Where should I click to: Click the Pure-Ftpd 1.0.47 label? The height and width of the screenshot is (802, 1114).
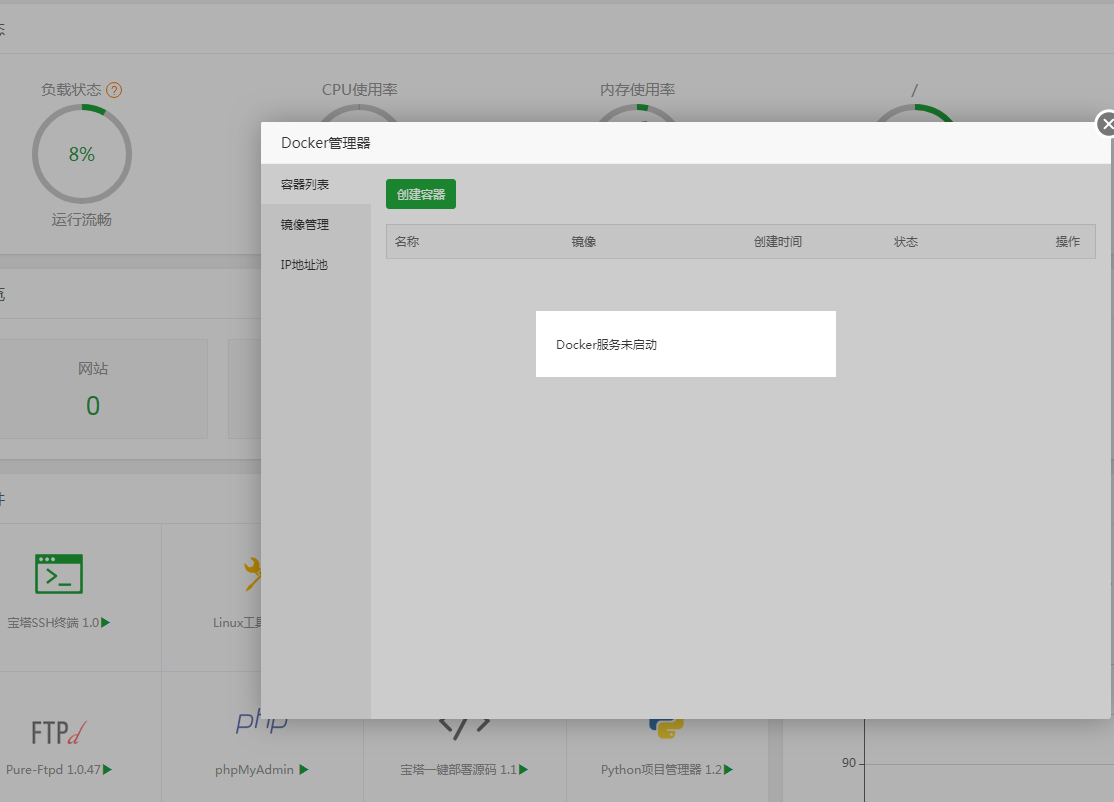[53, 769]
